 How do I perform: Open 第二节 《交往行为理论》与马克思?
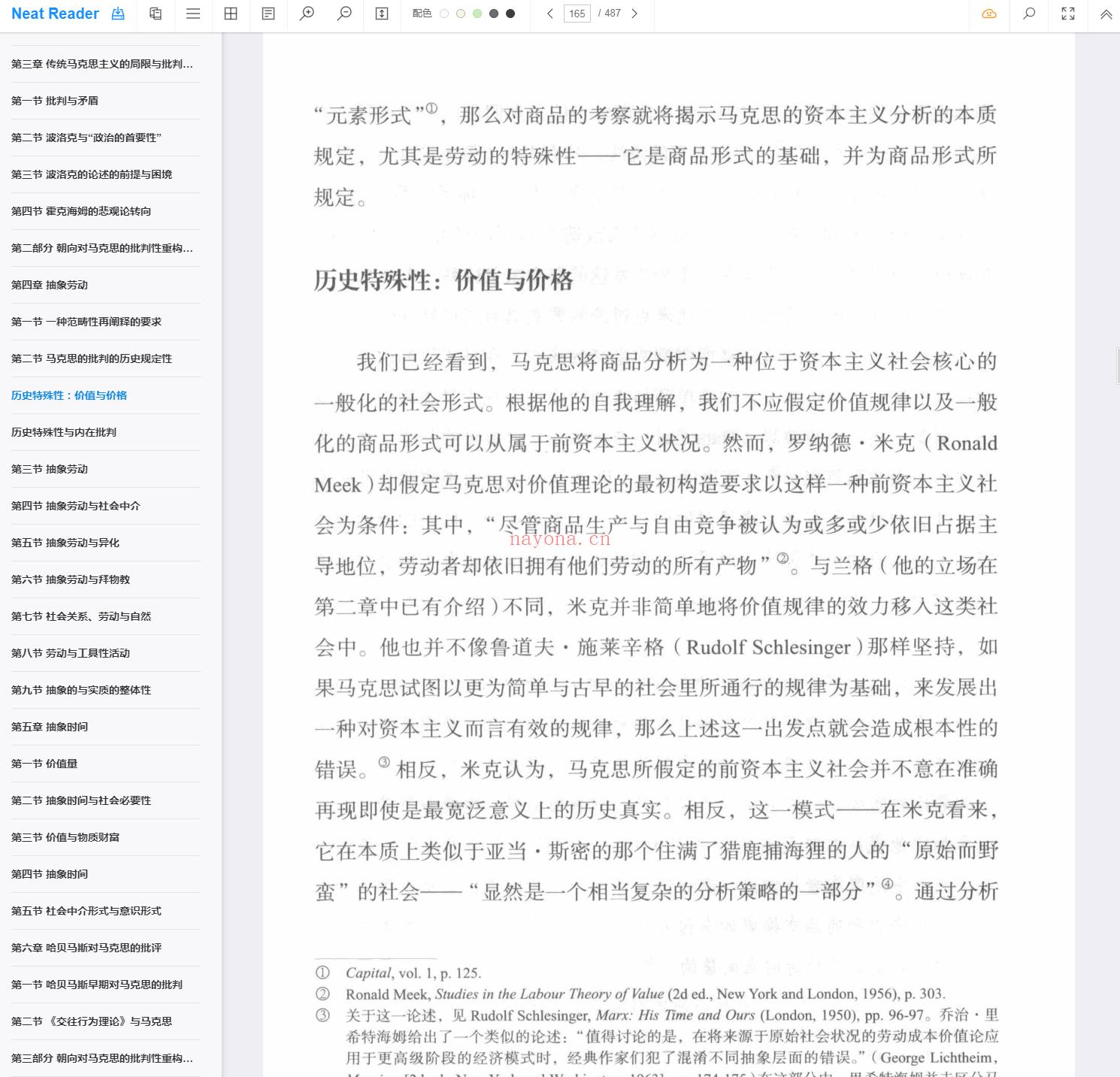[92, 1021]
